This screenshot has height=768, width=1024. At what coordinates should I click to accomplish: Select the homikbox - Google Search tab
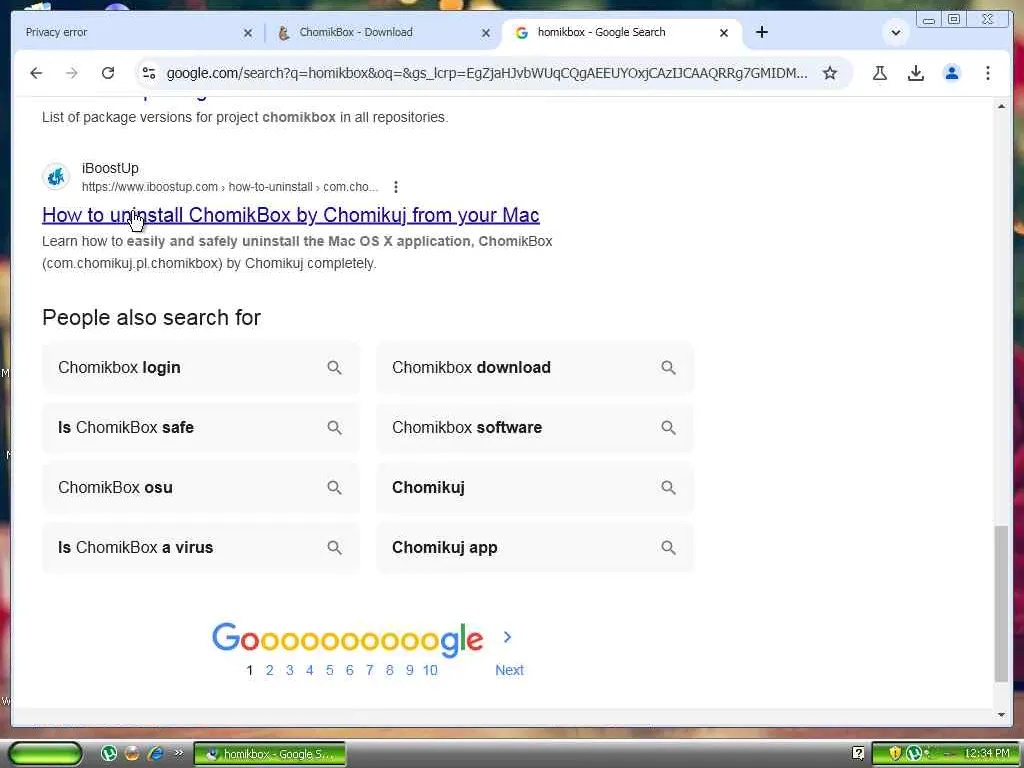click(621, 32)
